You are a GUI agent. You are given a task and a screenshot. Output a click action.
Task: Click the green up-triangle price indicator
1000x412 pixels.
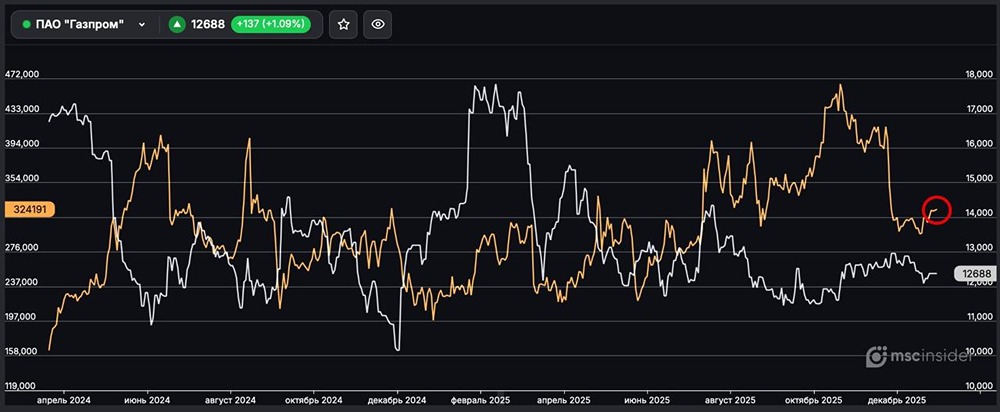(177, 24)
